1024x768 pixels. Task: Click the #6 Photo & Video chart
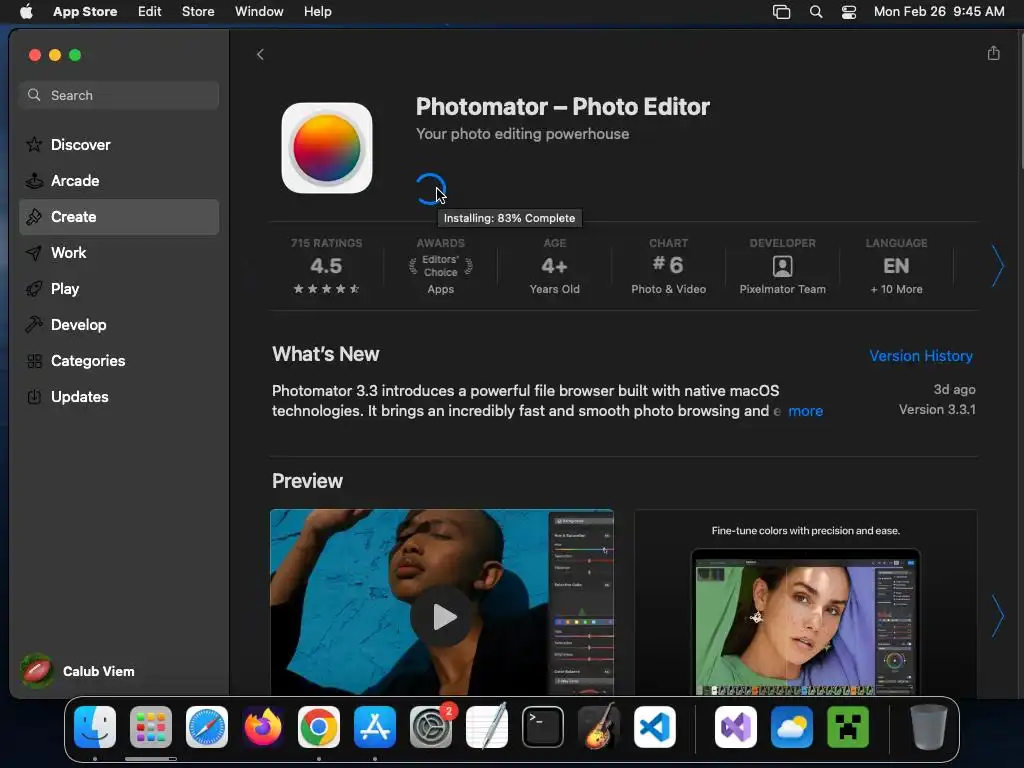point(668,266)
